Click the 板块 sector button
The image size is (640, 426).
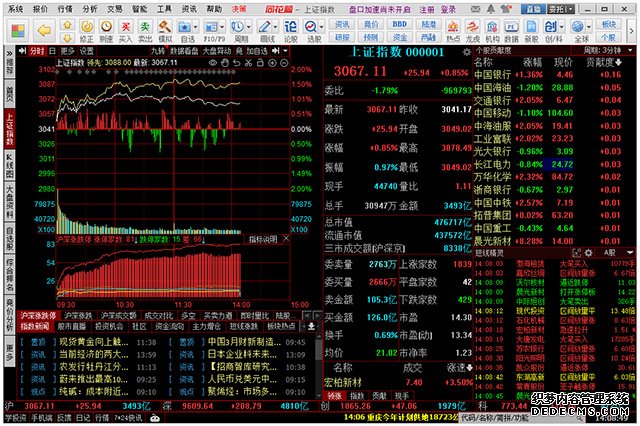[x=609, y=24]
